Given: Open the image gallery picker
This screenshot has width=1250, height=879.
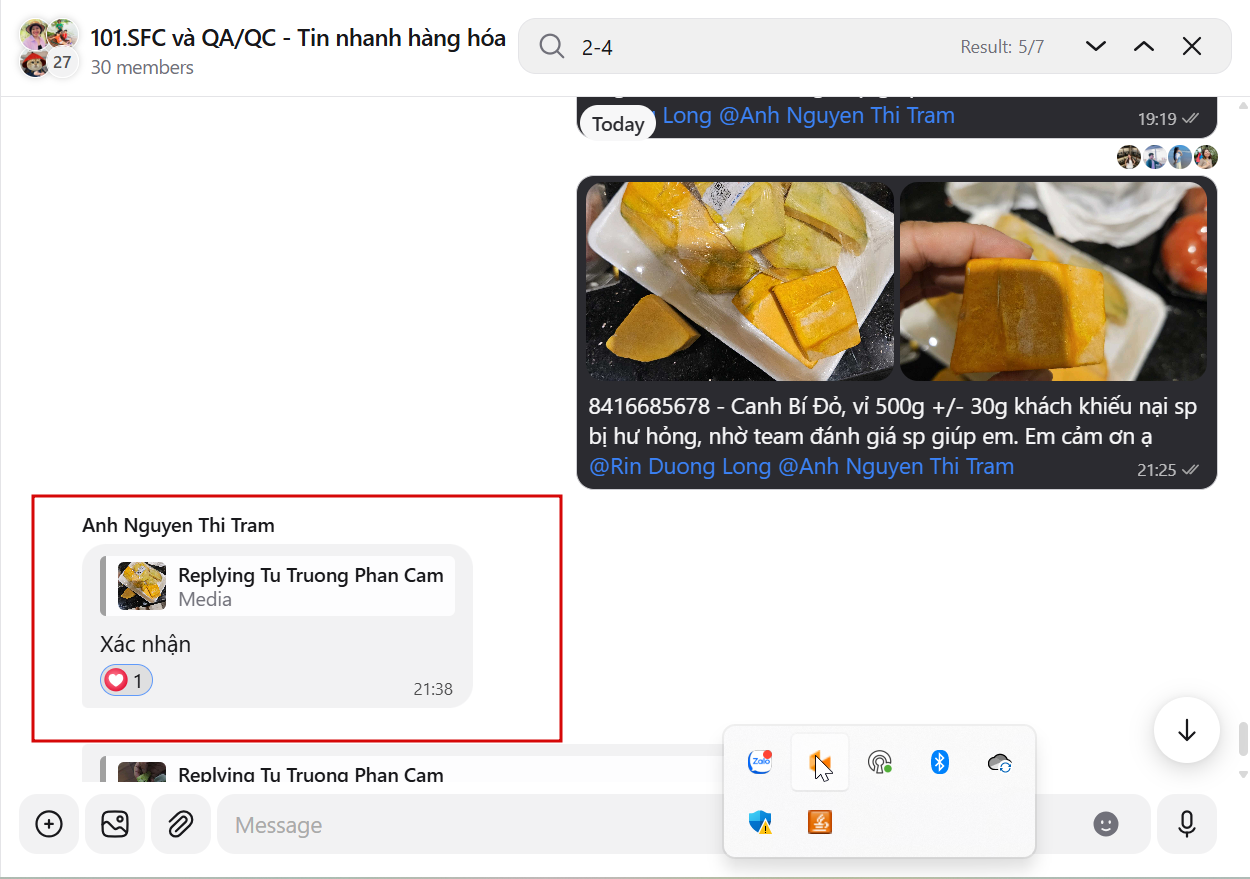Looking at the screenshot, I should tap(115, 824).
